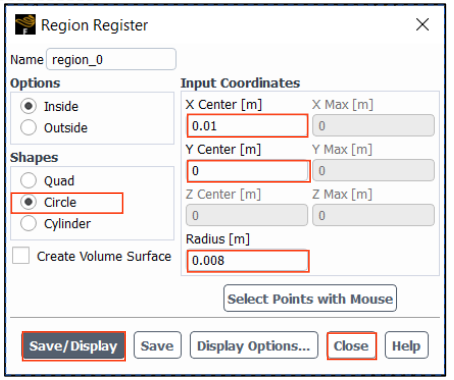Click the Fluent application icon in title bar

[25, 24]
